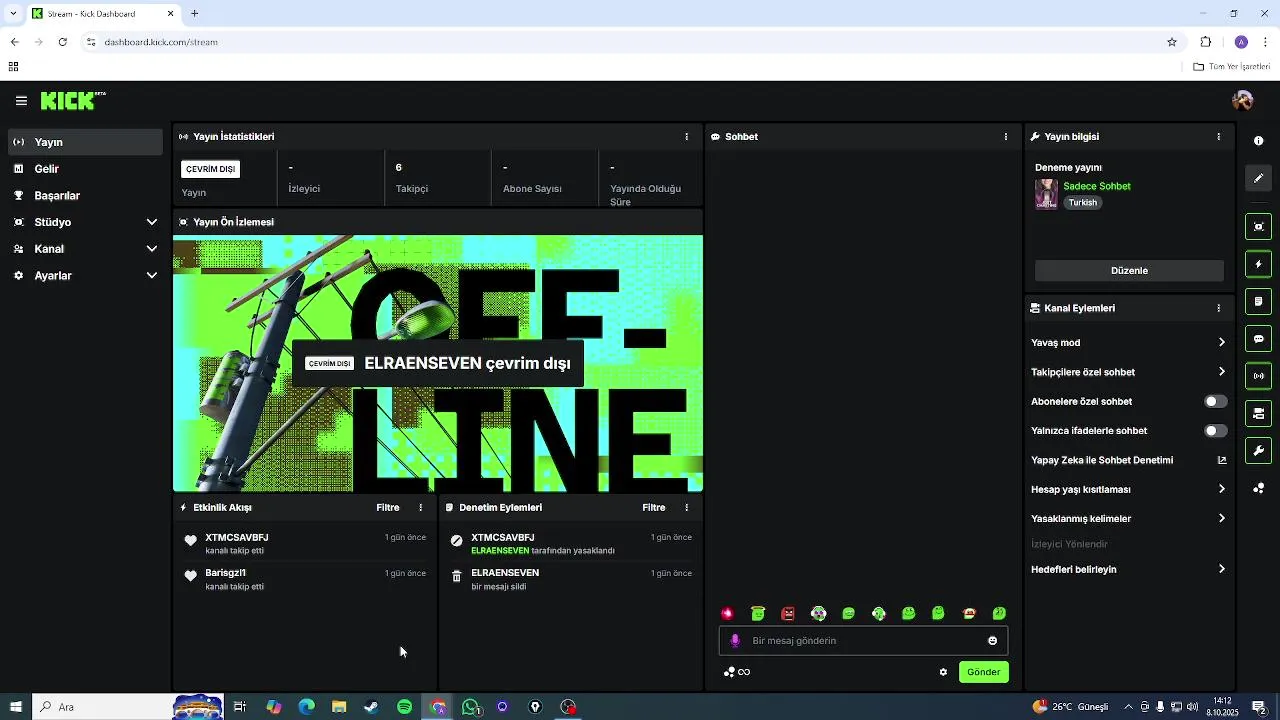
Task: Open Hesap yaşı kısıtlaması arrow
Action: point(1221,490)
